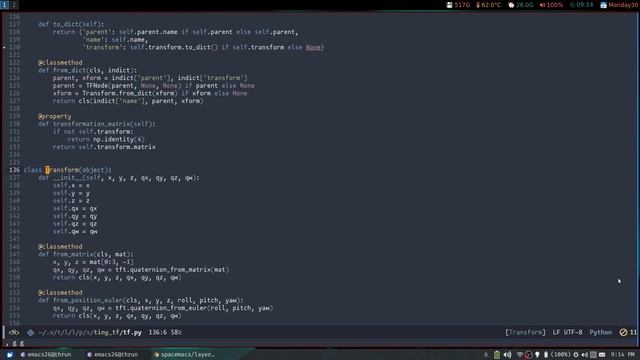The width and height of the screenshot is (640, 360).
Task: Click the green battery tray icon
Action: tap(497, 355)
